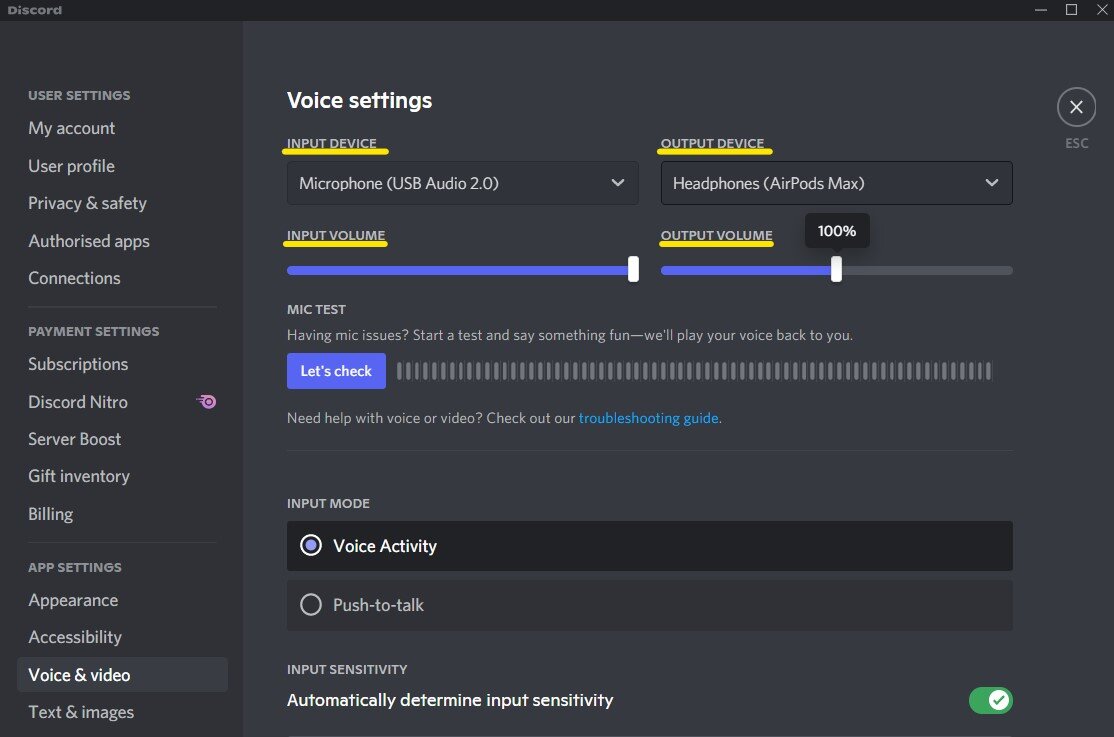Viewport: 1114px width, 737px height.
Task: Go to Privacy & safety settings
Action: coord(88,203)
